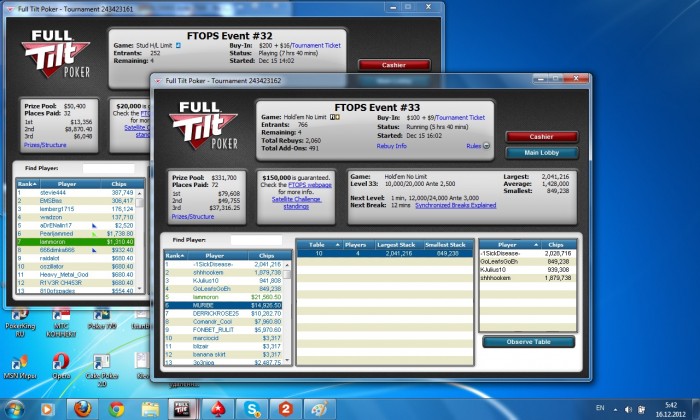
Task: Click scroll-down arrow of Event #33 standings
Action: (x=287, y=361)
